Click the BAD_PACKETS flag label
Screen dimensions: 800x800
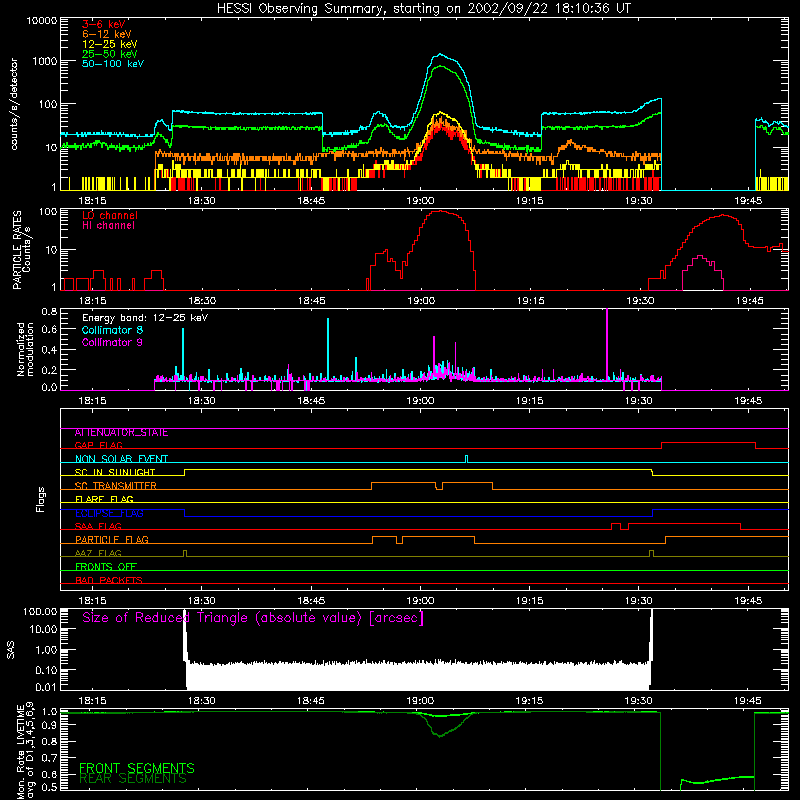pos(109,580)
